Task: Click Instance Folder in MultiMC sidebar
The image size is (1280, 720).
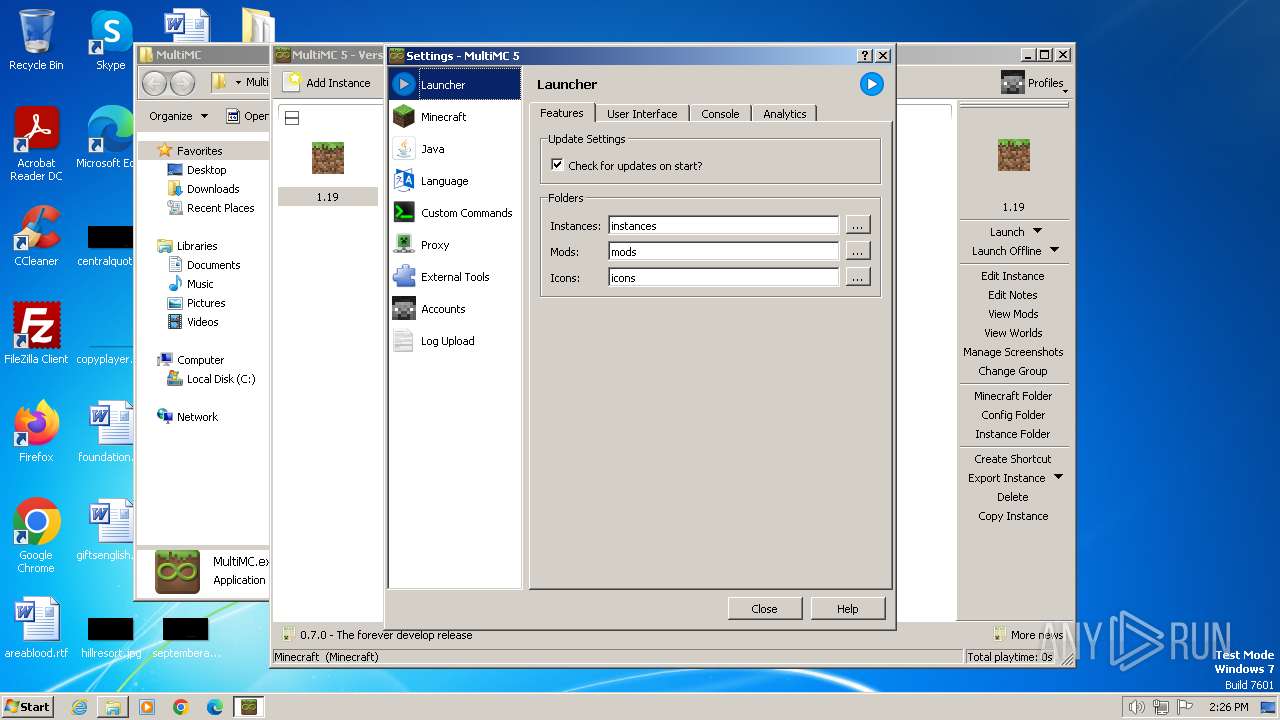Action: pos(1012,434)
